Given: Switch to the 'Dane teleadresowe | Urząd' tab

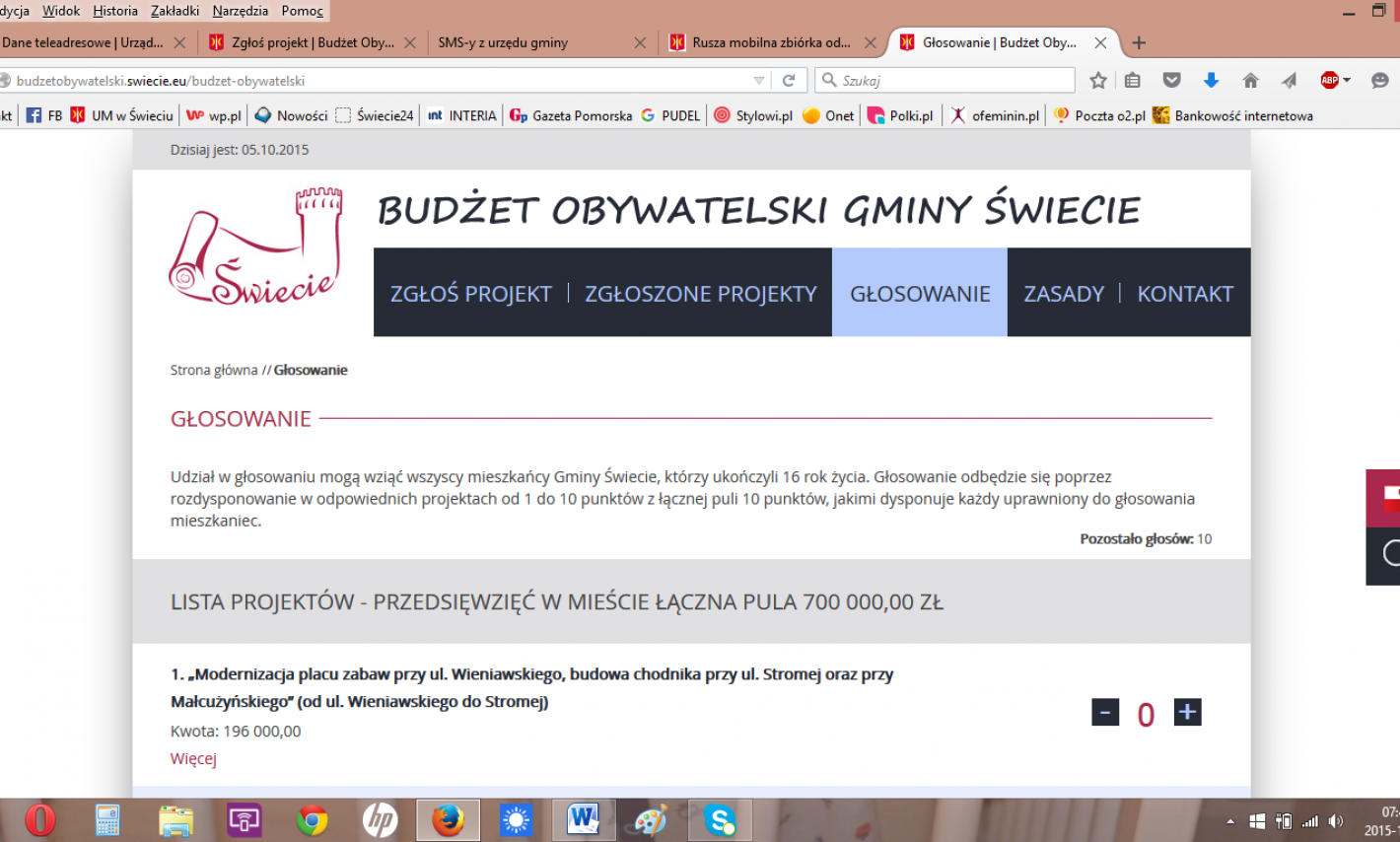Looking at the screenshot, I should click(94, 42).
